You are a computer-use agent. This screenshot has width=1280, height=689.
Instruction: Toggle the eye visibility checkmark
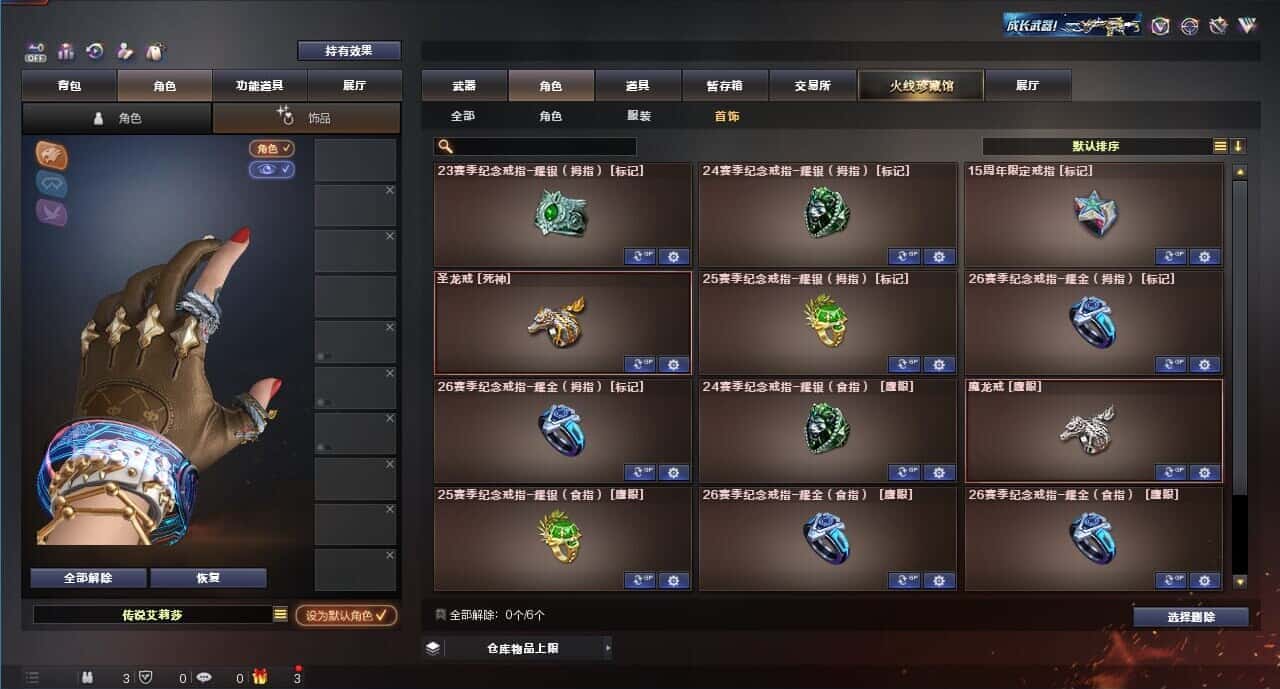tap(272, 170)
